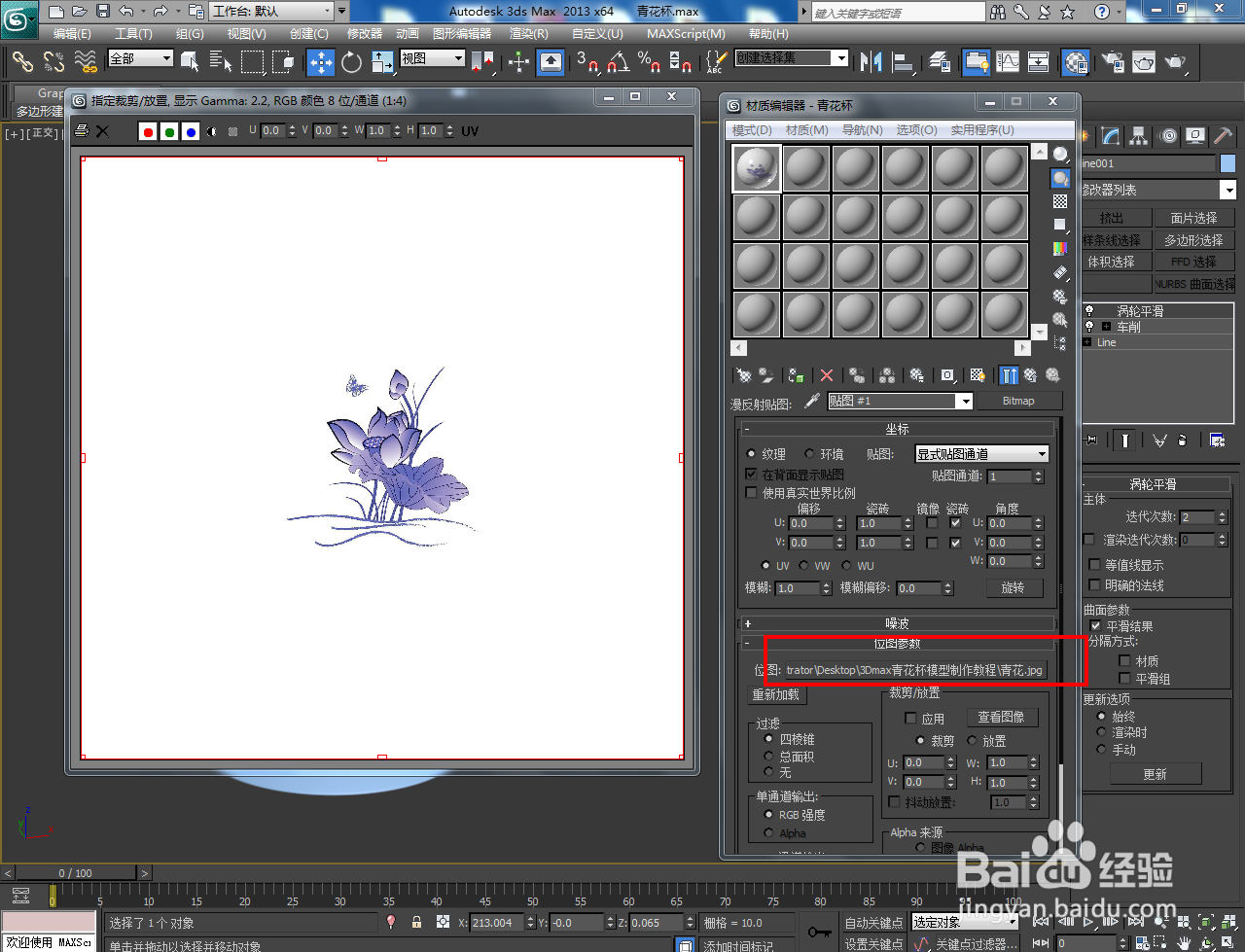Image resolution: width=1245 pixels, height=952 pixels.
Task: Select the Rotate tool in main toolbar
Action: point(352,62)
